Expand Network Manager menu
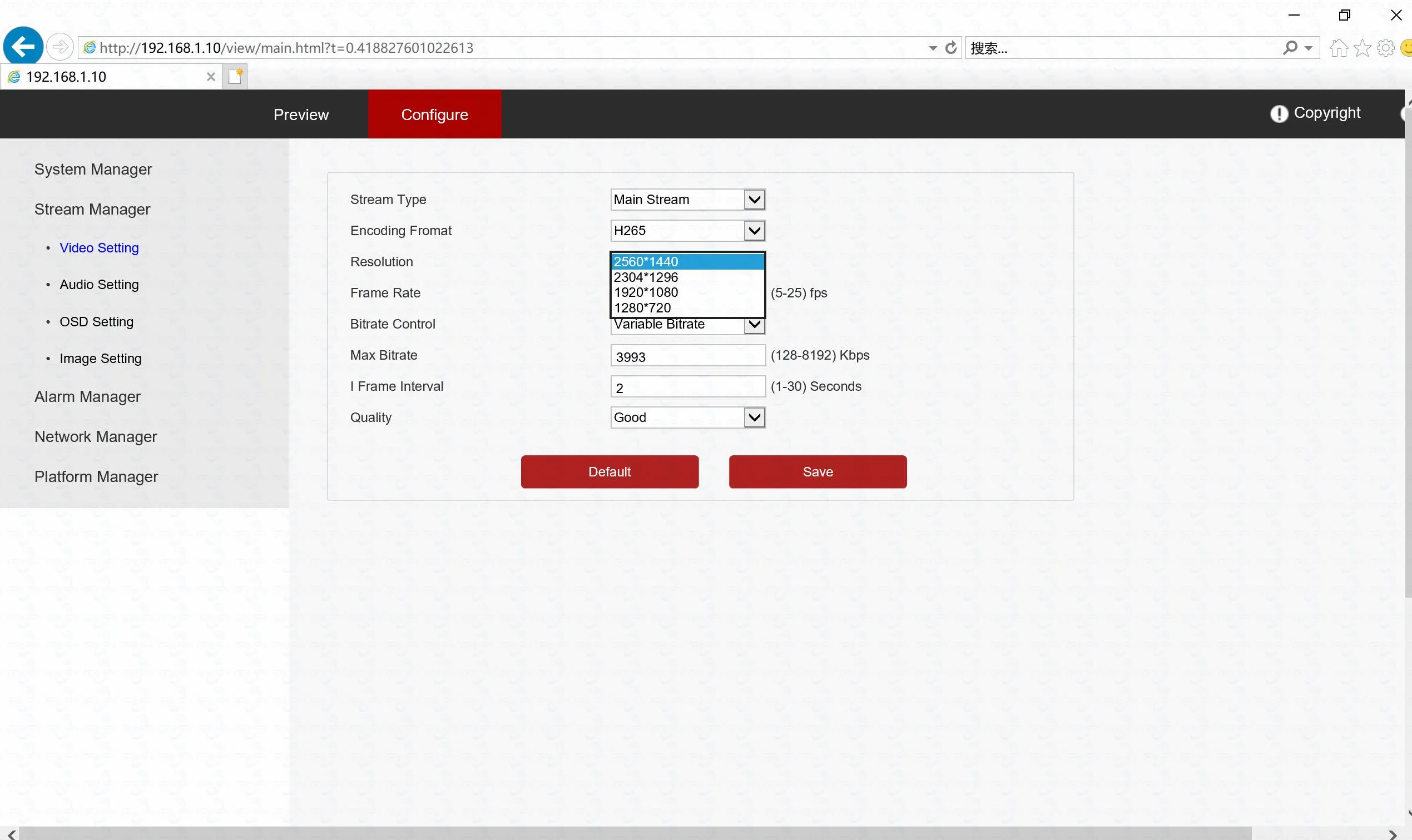The height and width of the screenshot is (840, 1412). click(95, 436)
